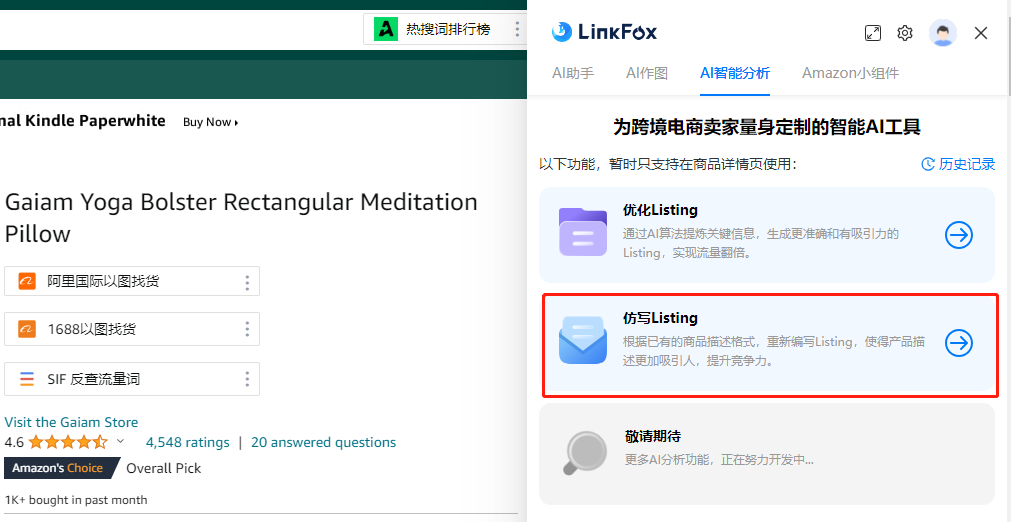Viewport: 1011px width, 522px height.
Task: Click the 4.6 rating number
Action: [x=14, y=442]
